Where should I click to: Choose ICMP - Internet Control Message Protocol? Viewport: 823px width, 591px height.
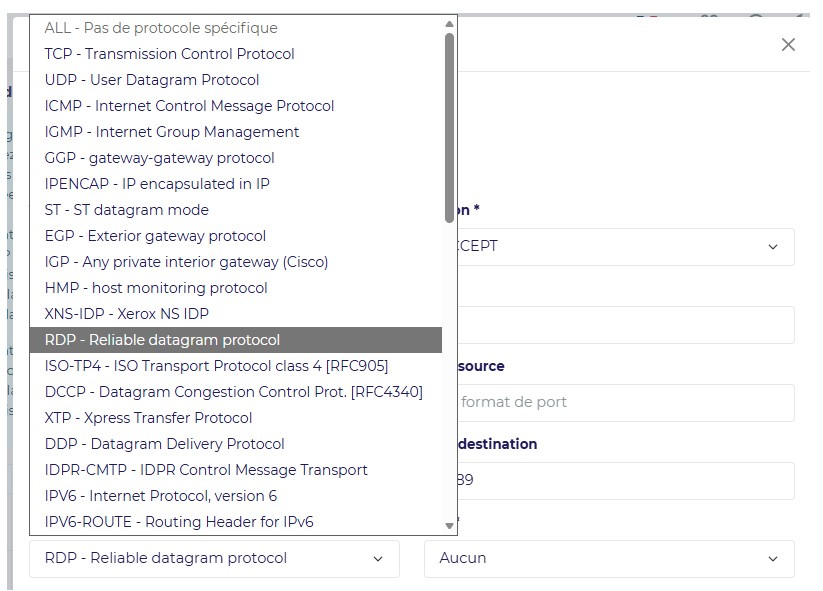point(236,106)
